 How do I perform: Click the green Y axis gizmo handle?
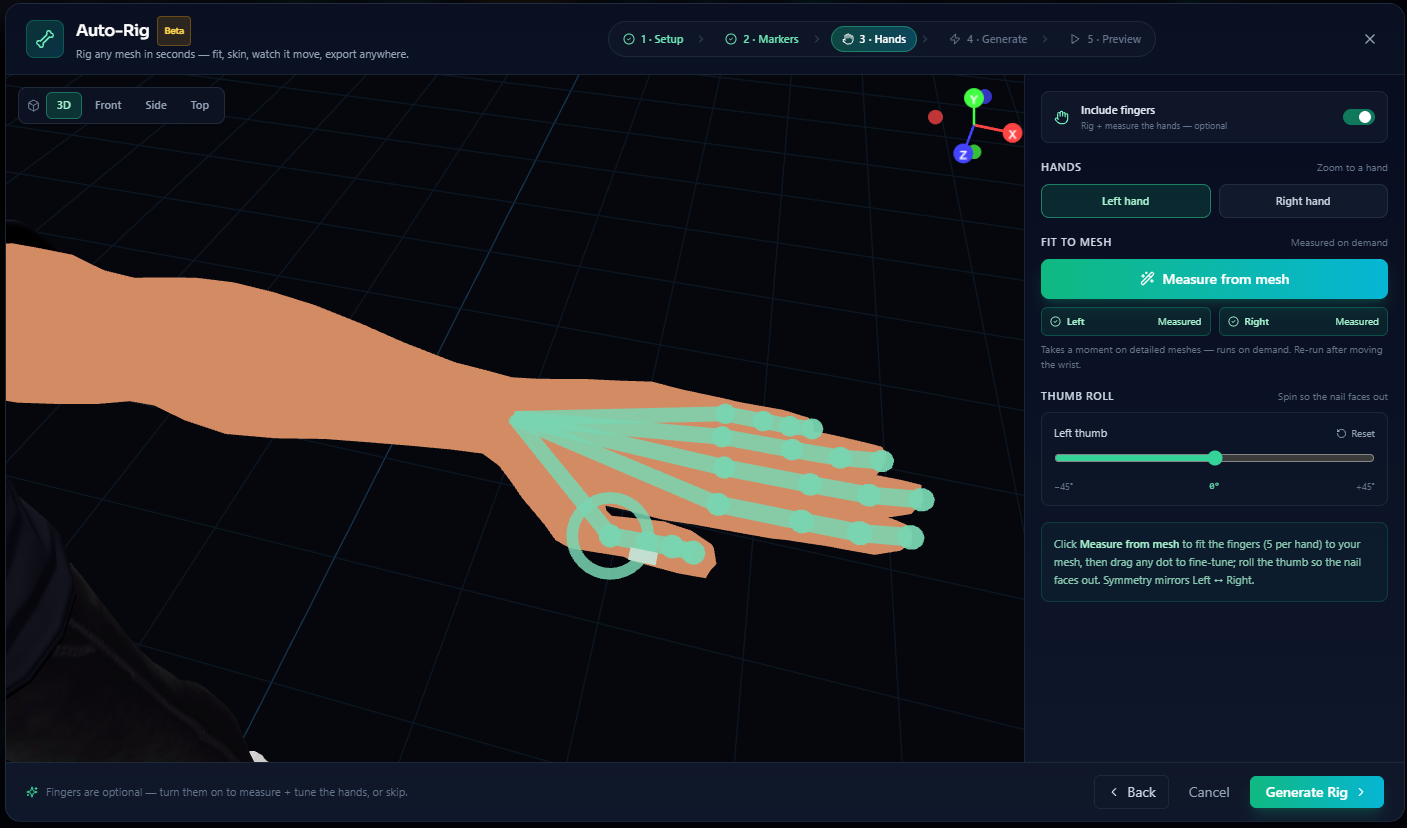(973, 98)
